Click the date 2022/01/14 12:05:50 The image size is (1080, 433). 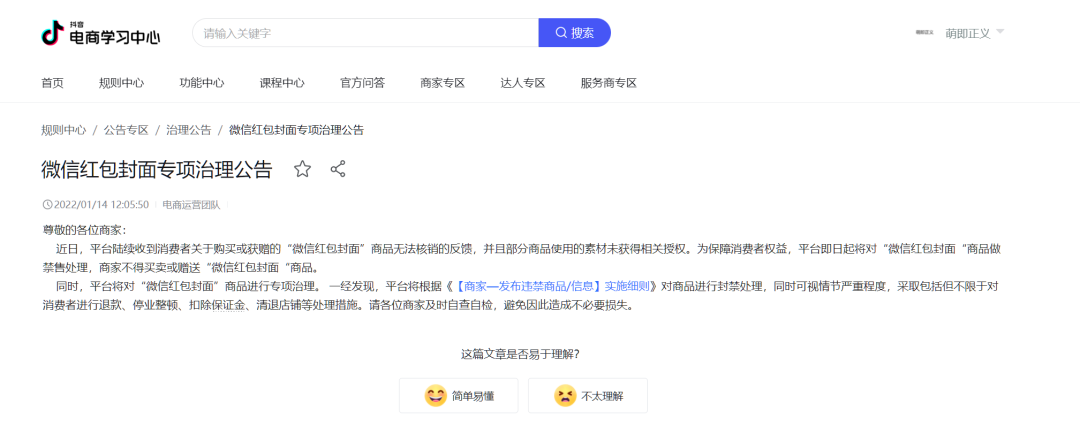[x=101, y=204]
